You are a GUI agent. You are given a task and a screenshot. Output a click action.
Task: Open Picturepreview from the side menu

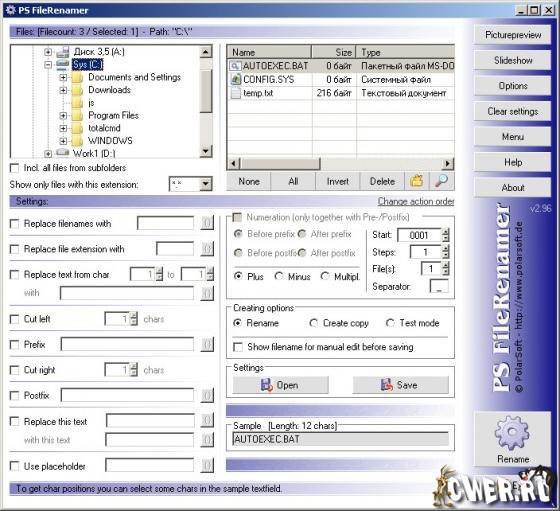click(x=512, y=35)
